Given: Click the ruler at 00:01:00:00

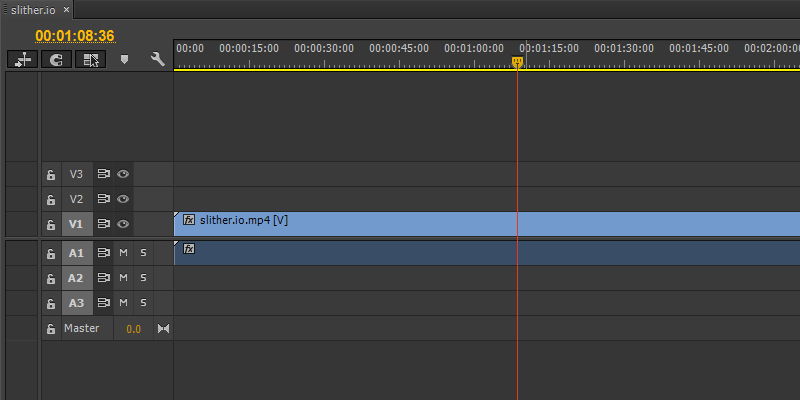Looking at the screenshot, I should 474,48.
